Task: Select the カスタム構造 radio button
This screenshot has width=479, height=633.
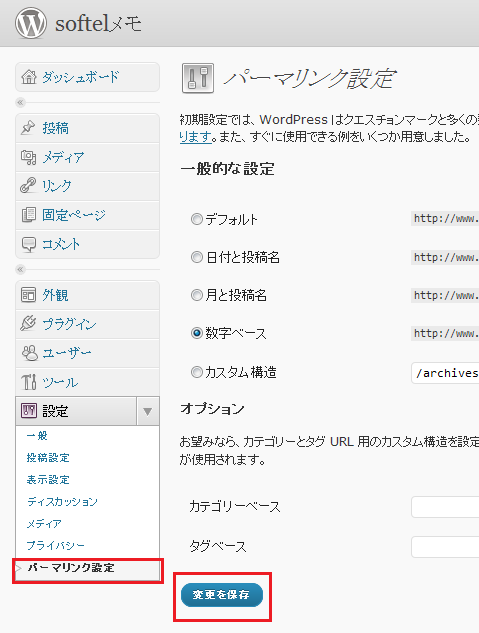Action: pos(197,372)
